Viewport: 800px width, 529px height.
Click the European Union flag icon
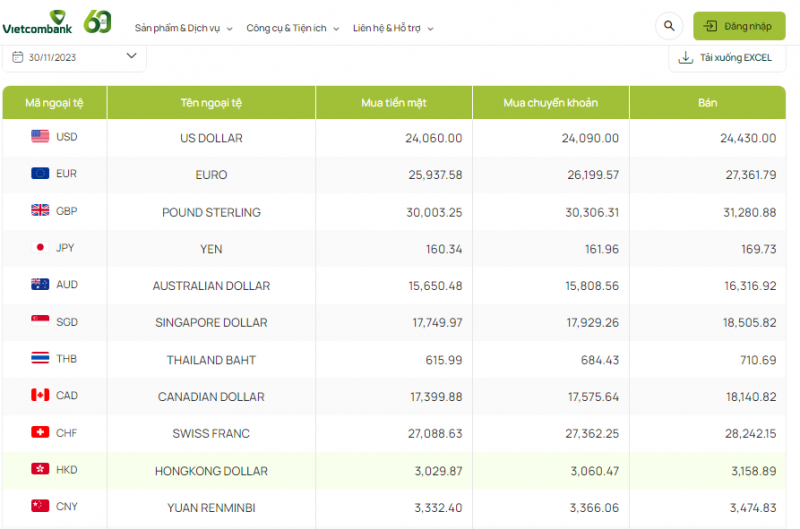click(x=40, y=174)
